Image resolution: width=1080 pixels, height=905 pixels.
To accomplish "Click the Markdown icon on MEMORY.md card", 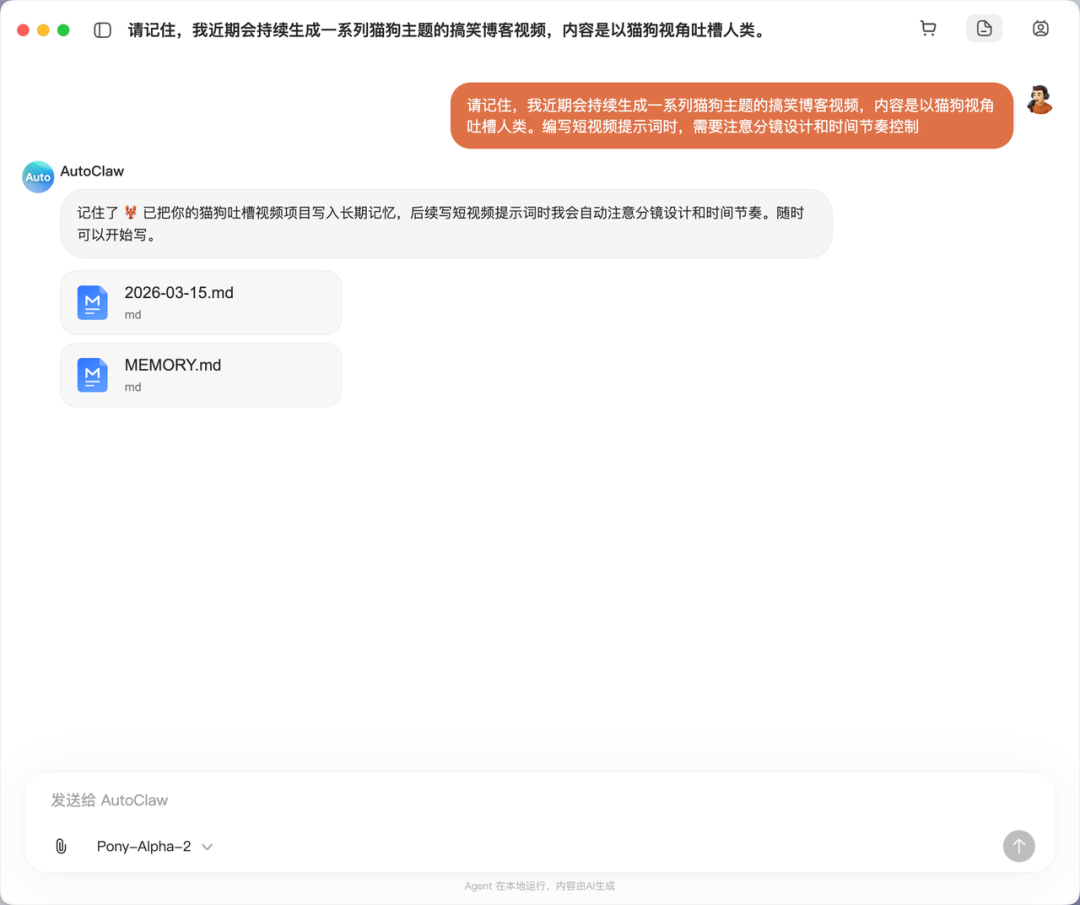I will (92, 375).
